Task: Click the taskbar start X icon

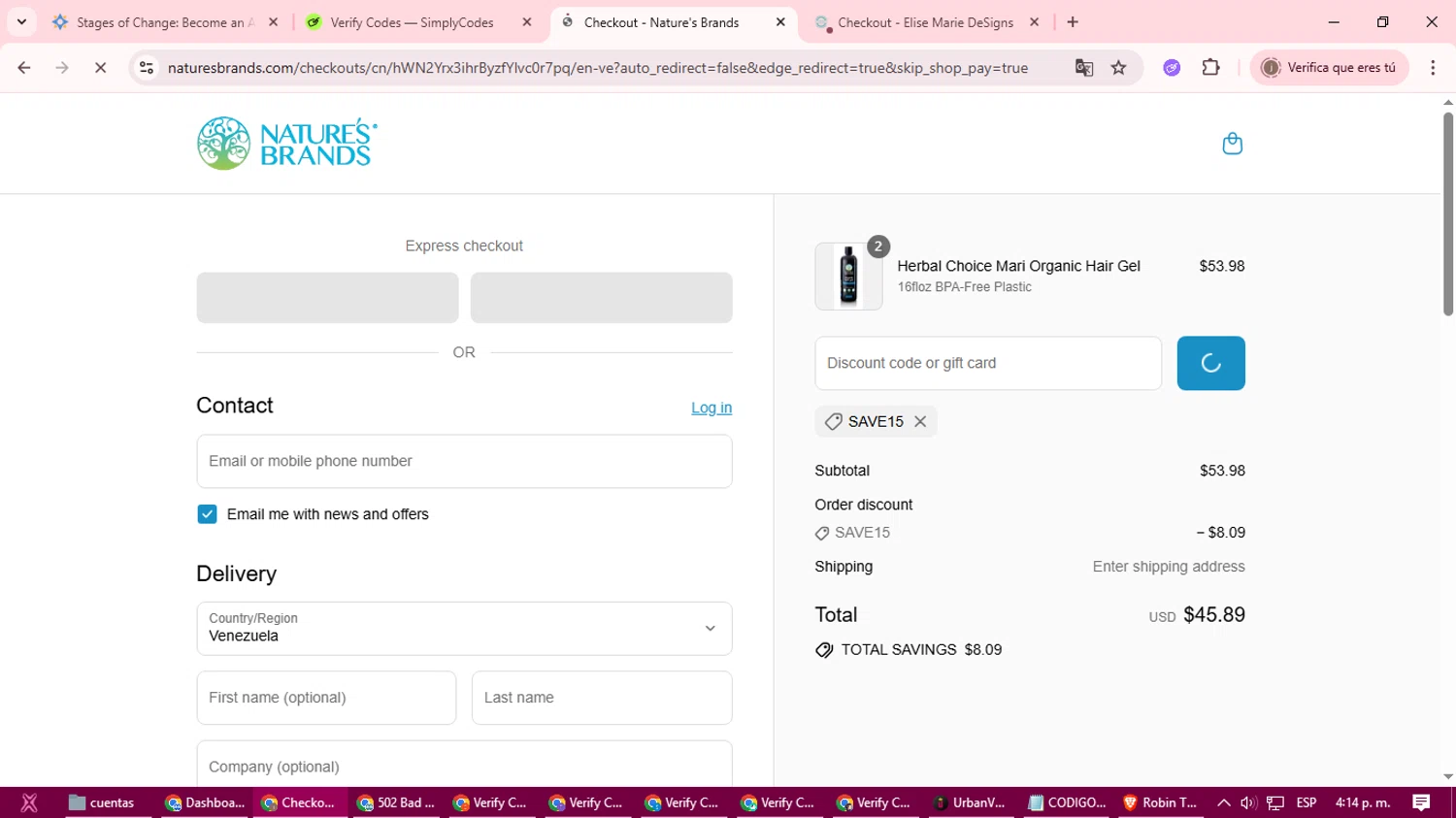Action: point(29,802)
